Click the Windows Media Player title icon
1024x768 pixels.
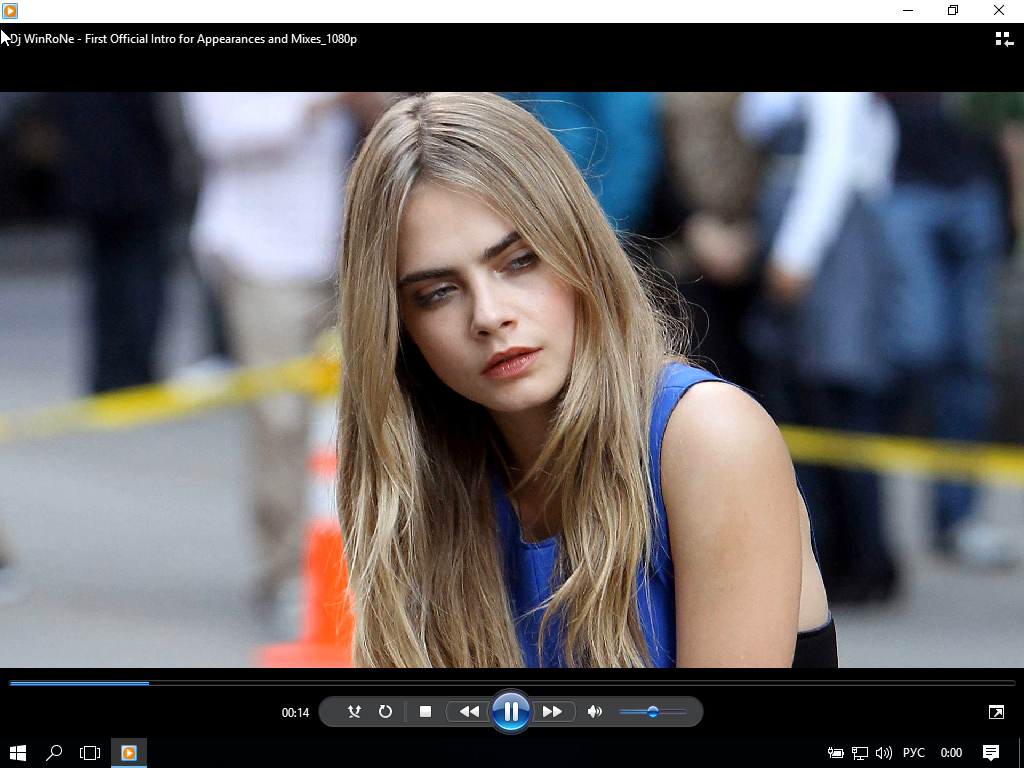[x=10, y=10]
